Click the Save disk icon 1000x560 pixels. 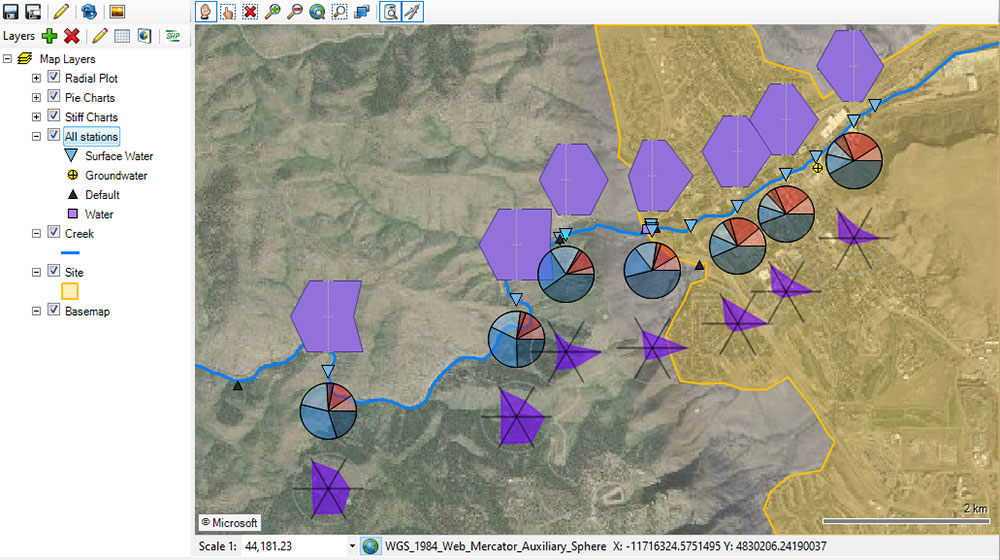pos(11,12)
